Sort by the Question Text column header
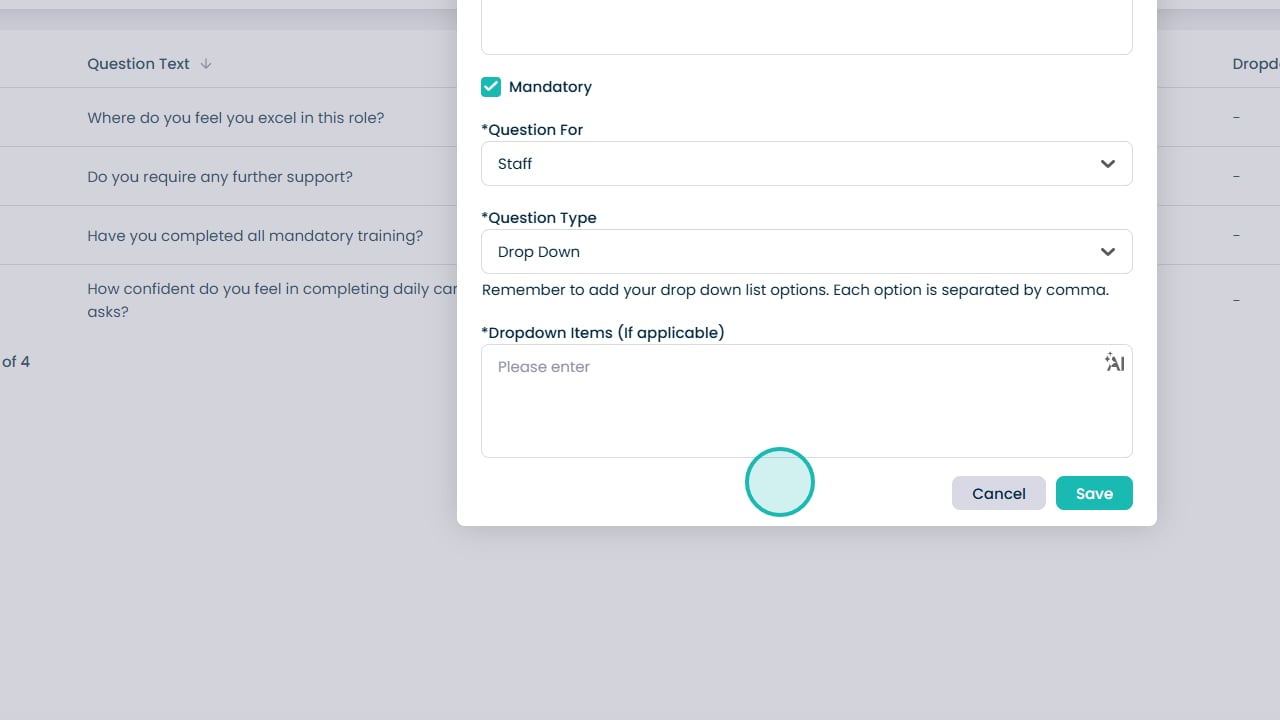The height and width of the screenshot is (720, 1280). [x=138, y=64]
